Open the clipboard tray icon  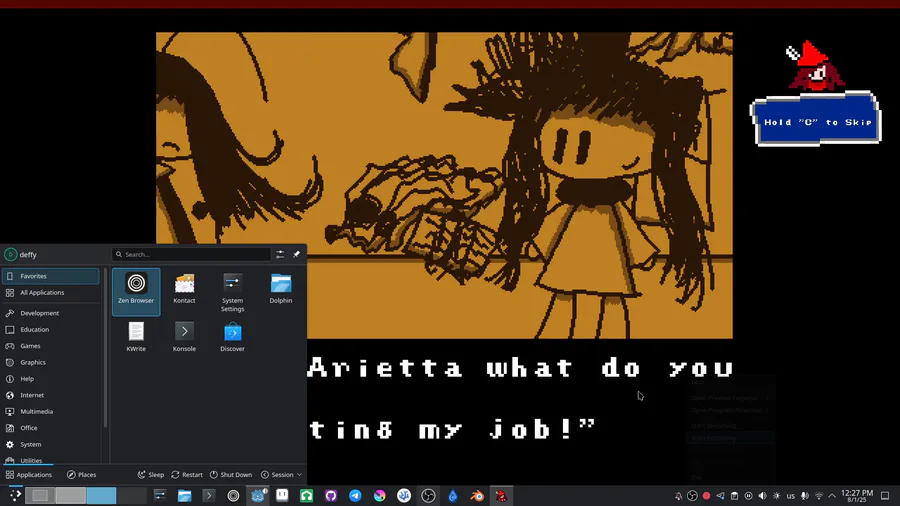pos(734,496)
